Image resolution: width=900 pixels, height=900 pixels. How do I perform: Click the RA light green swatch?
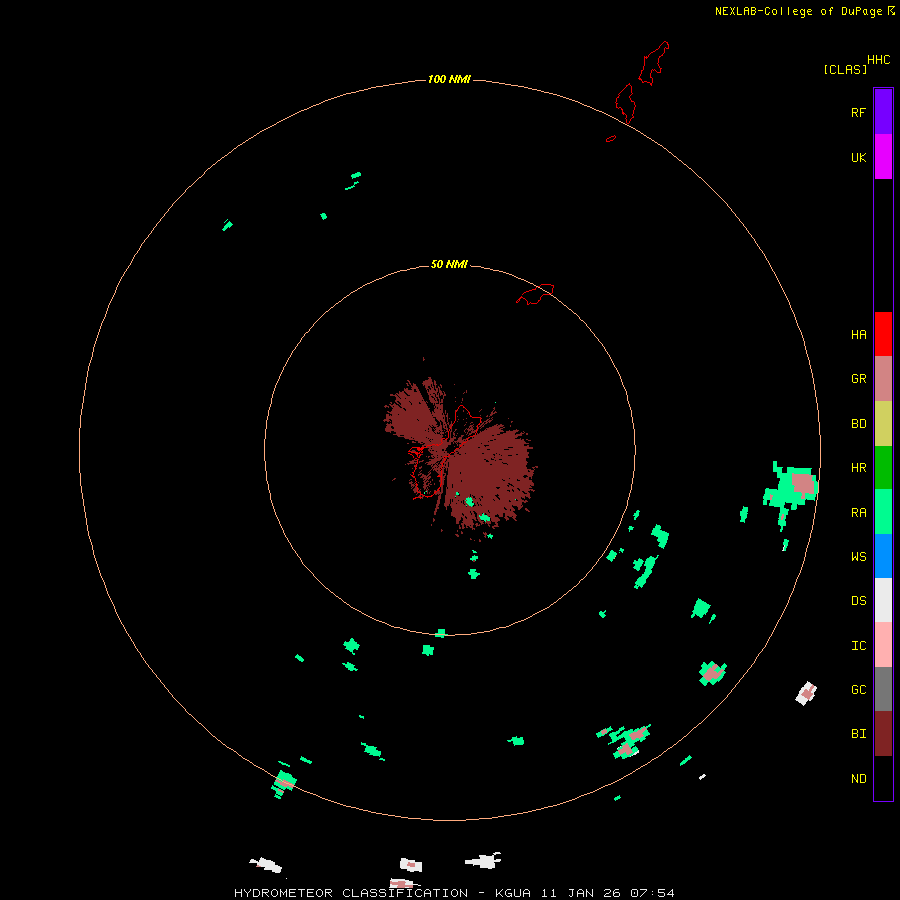point(883,512)
